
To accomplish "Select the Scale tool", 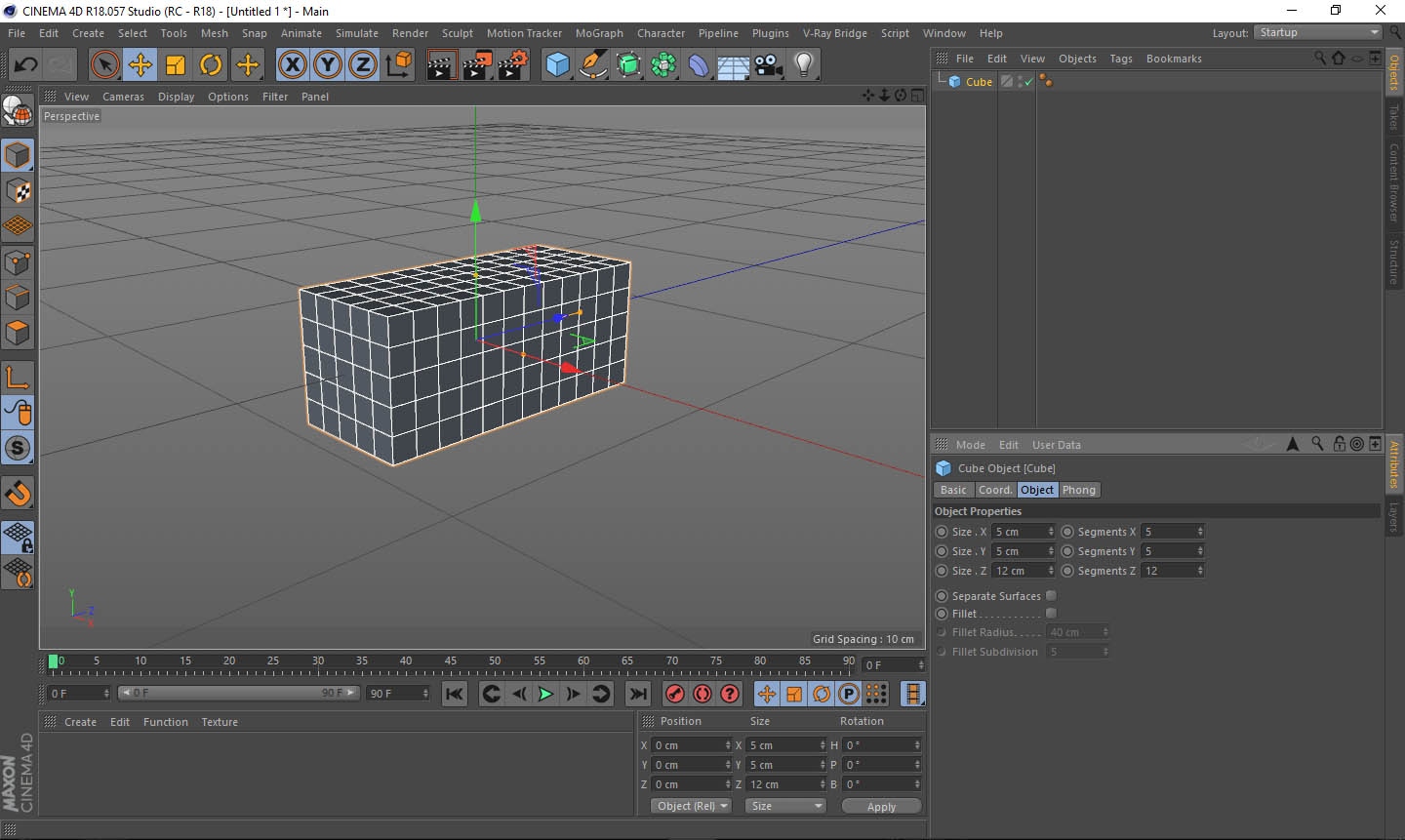I will point(176,65).
